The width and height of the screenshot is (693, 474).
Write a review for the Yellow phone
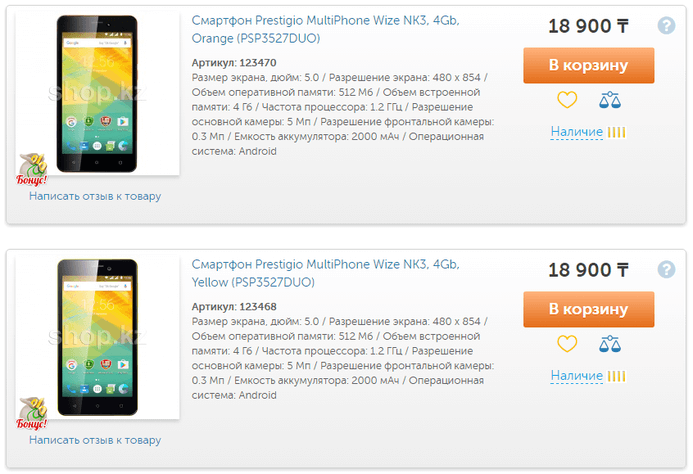pos(95,440)
